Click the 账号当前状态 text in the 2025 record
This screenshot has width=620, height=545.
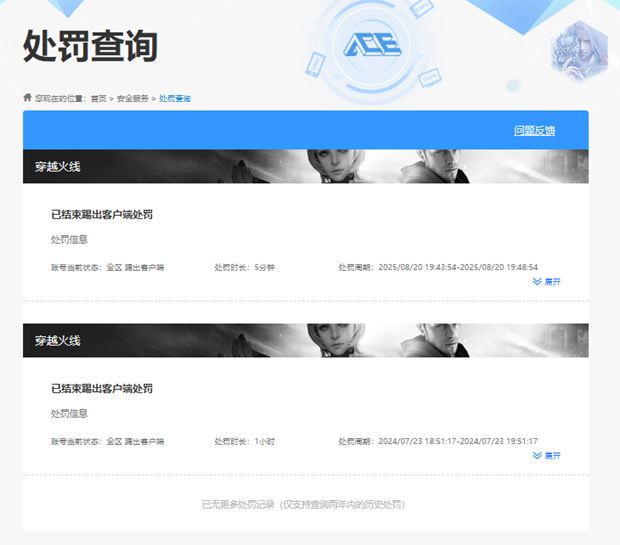(x=108, y=267)
